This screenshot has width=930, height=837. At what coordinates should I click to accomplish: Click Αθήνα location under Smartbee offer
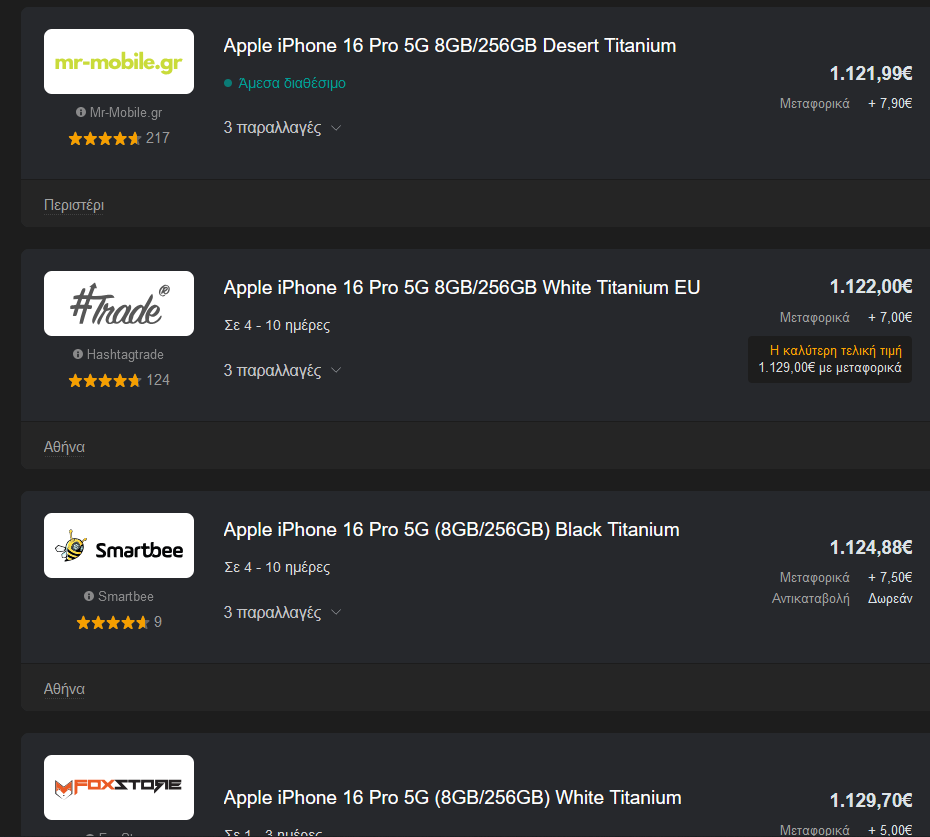tap(64, 689)
